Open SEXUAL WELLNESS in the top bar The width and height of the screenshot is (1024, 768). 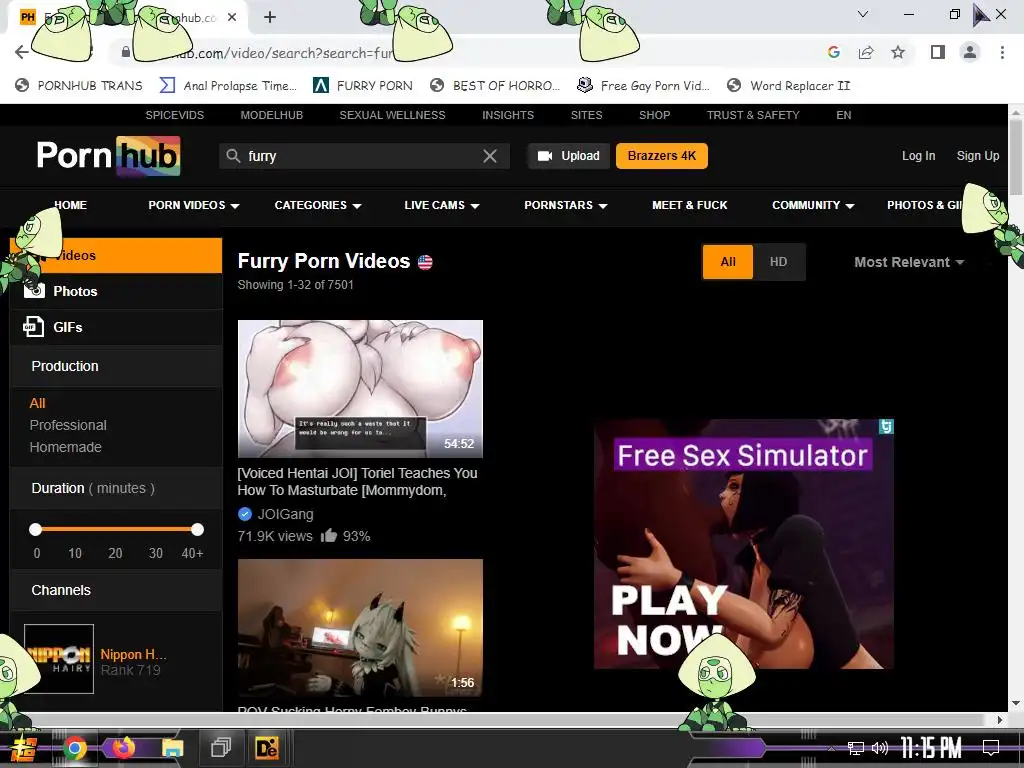(x=392, y=115)
